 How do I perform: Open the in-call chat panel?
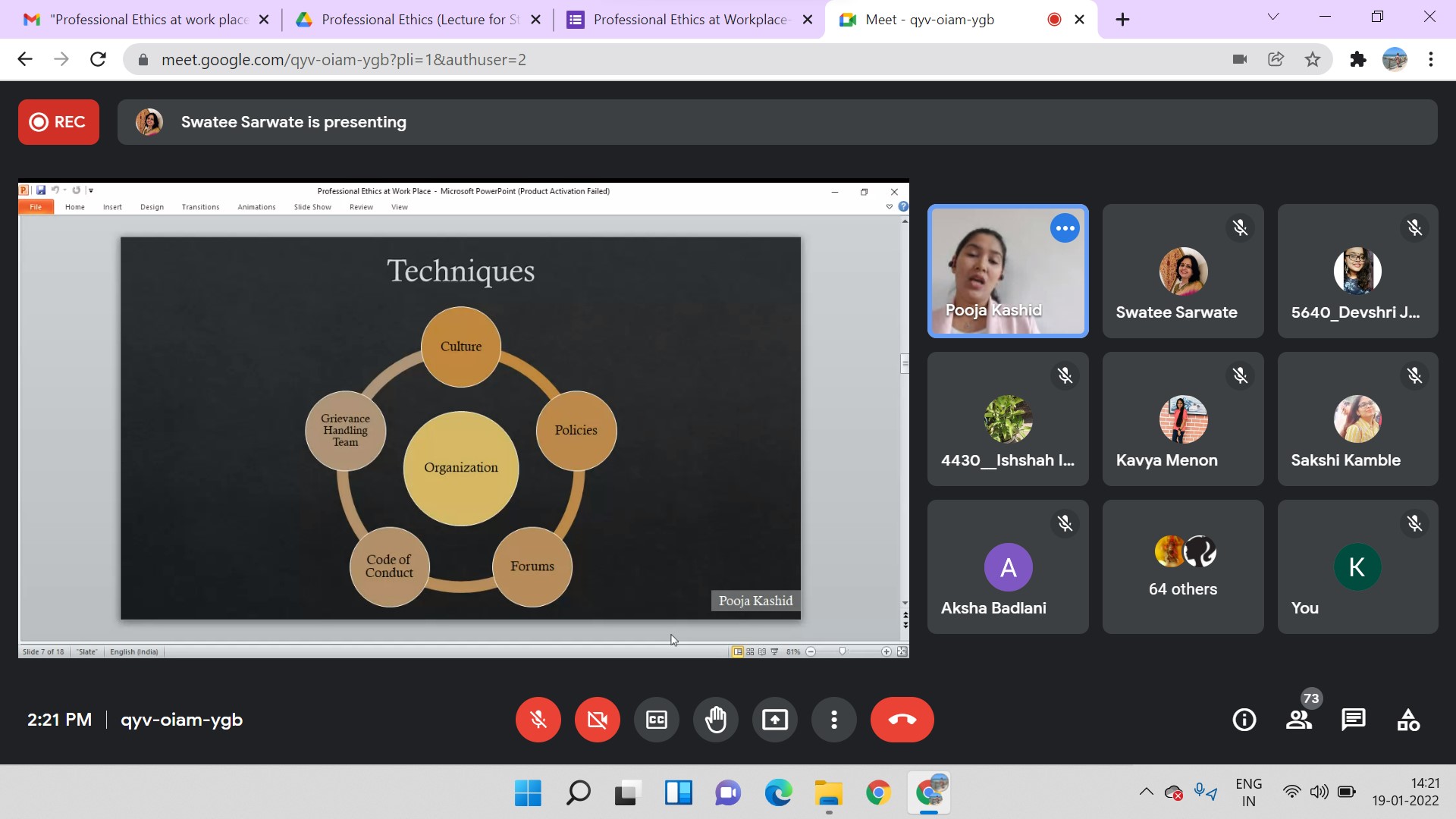click(1353, 719)
